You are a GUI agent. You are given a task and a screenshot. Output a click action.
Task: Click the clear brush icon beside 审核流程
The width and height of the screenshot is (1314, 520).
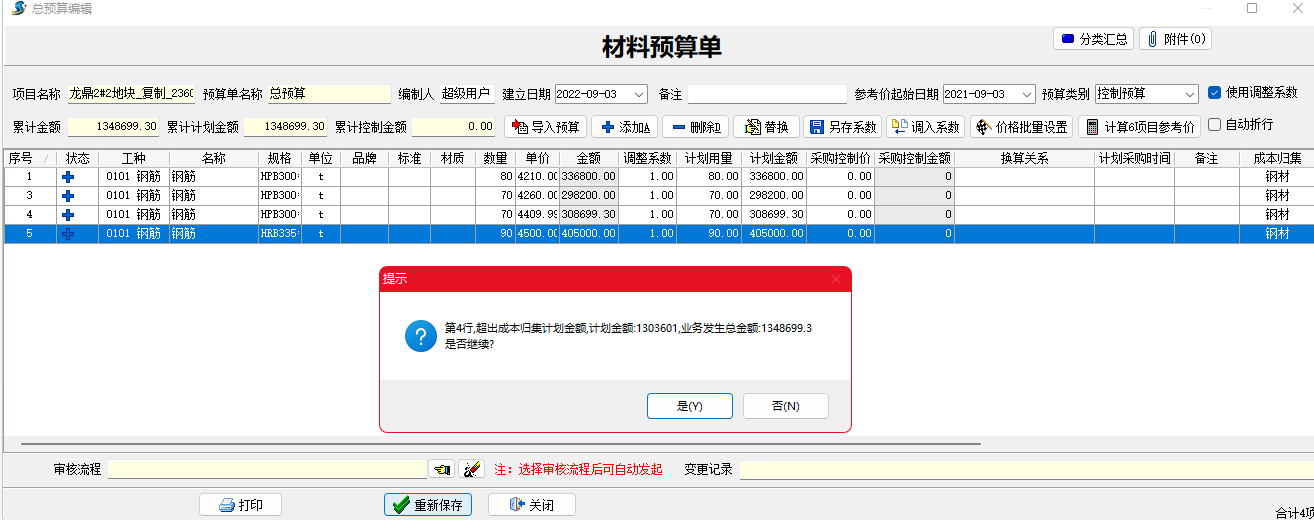(471, 469)
